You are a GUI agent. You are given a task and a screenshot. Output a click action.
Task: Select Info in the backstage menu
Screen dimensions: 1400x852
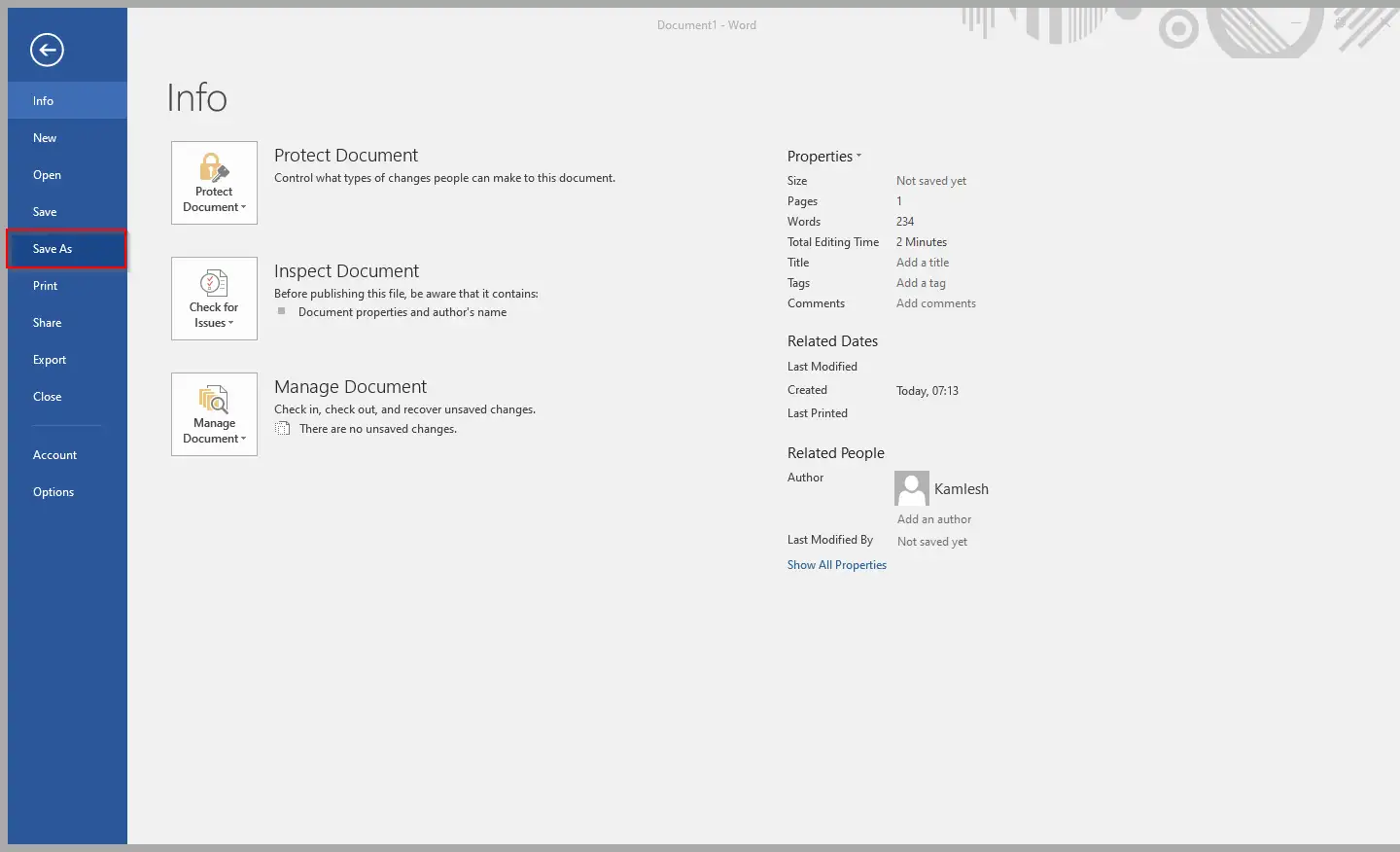[67, 100]
